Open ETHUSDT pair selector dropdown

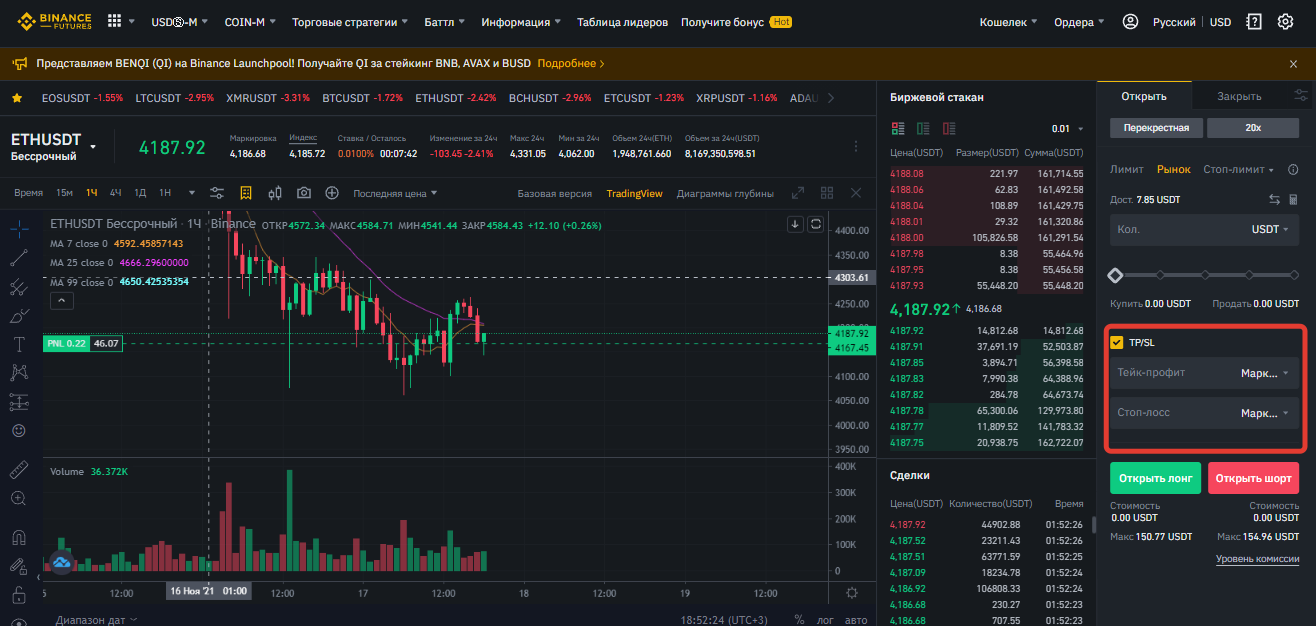pos(93,147)
